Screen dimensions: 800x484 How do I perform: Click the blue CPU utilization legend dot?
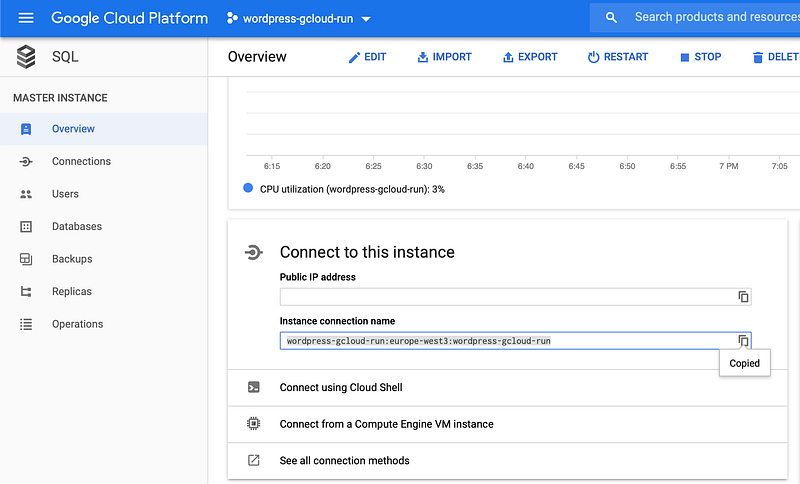(x=248, y=188)
